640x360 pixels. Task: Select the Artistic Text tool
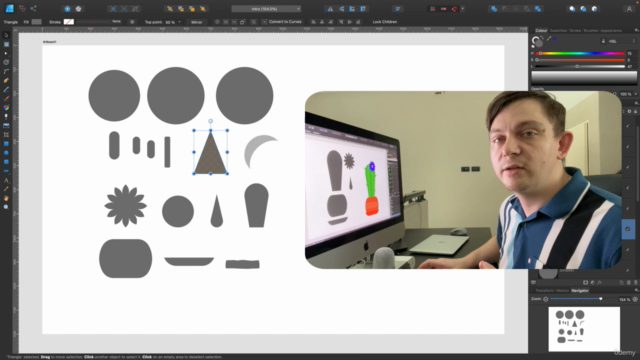(6, 180)
